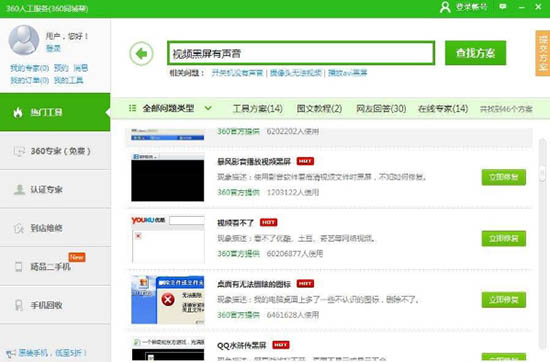Open 360专家(免费) sidebar item

tap(55, 151)
